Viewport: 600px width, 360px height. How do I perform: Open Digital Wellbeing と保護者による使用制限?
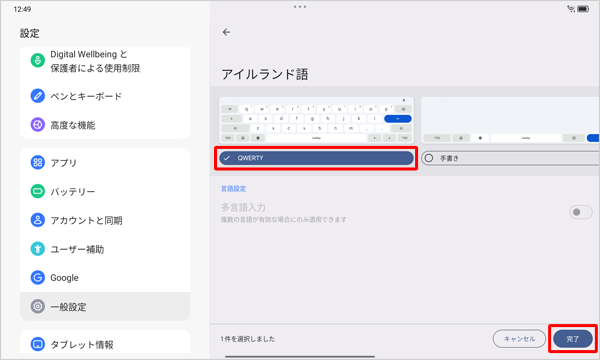point(105,61)
